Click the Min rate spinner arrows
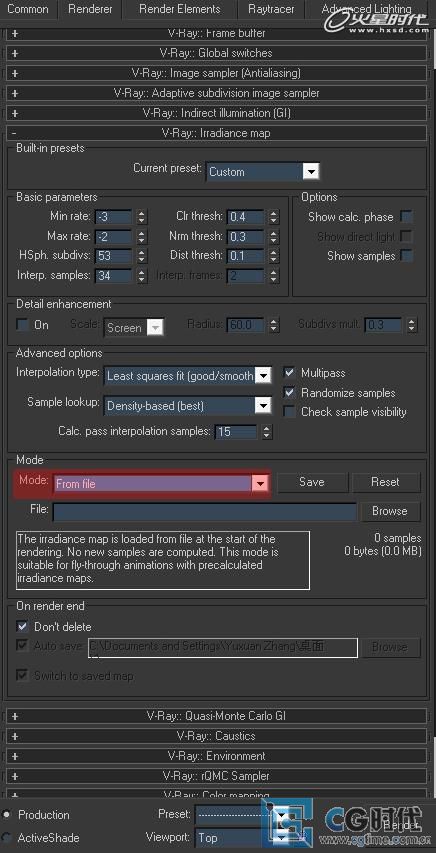The image size is (436, 853). pos(142,217)
